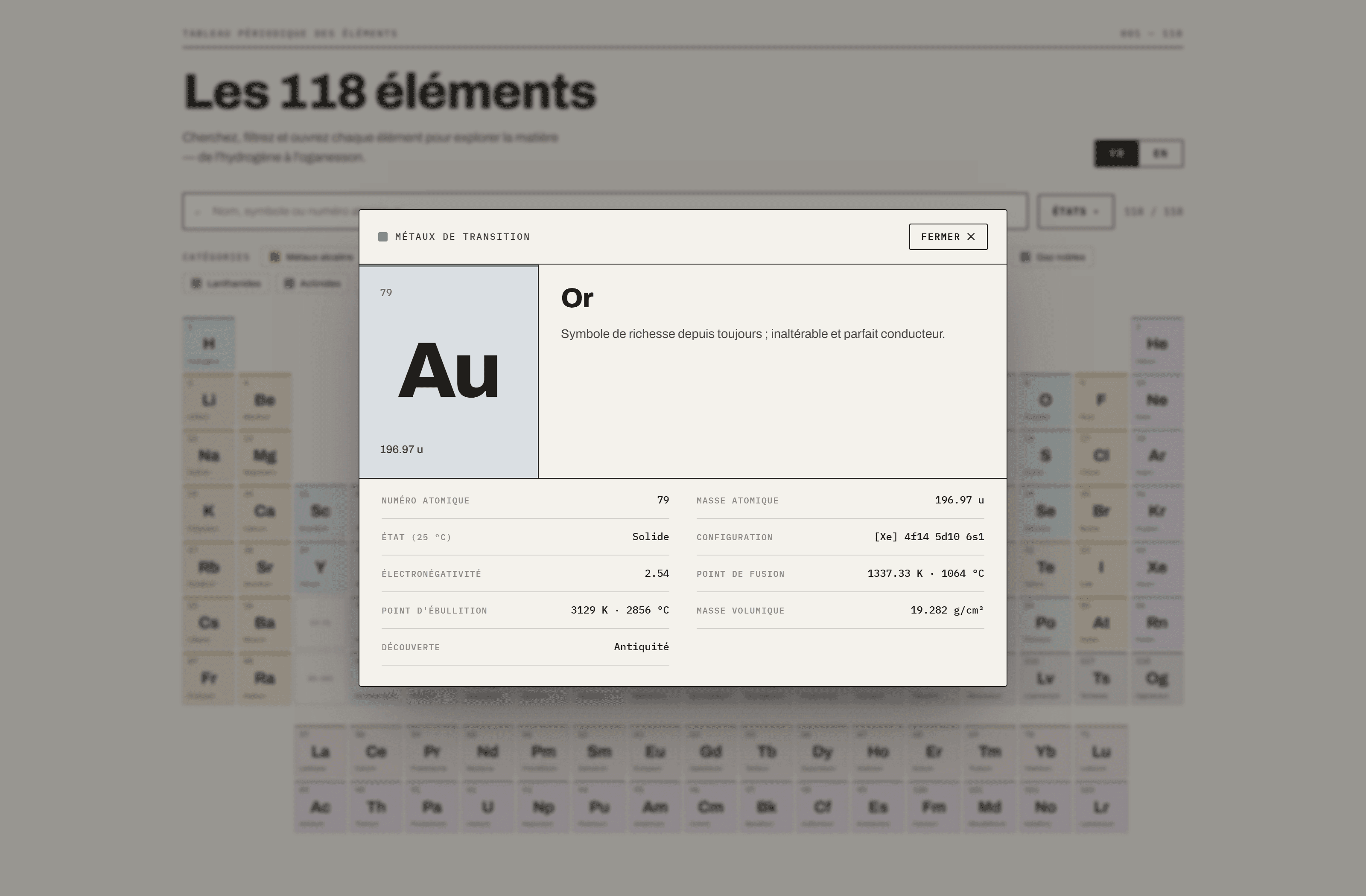
Task: Open the gadolinium (Gd) element tile
Action: [x=711, y=751]
